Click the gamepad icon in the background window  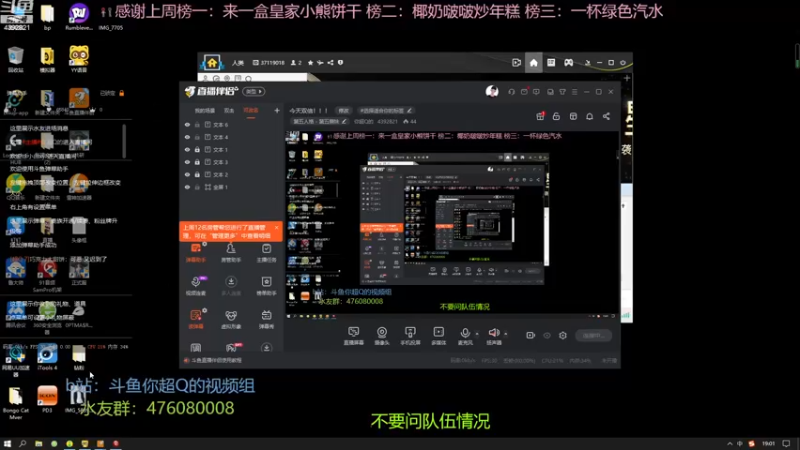(568, 63)
